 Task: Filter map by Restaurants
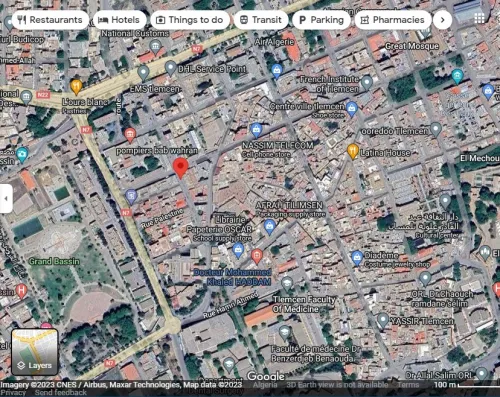pyautogui.click(x=50, y=20)
